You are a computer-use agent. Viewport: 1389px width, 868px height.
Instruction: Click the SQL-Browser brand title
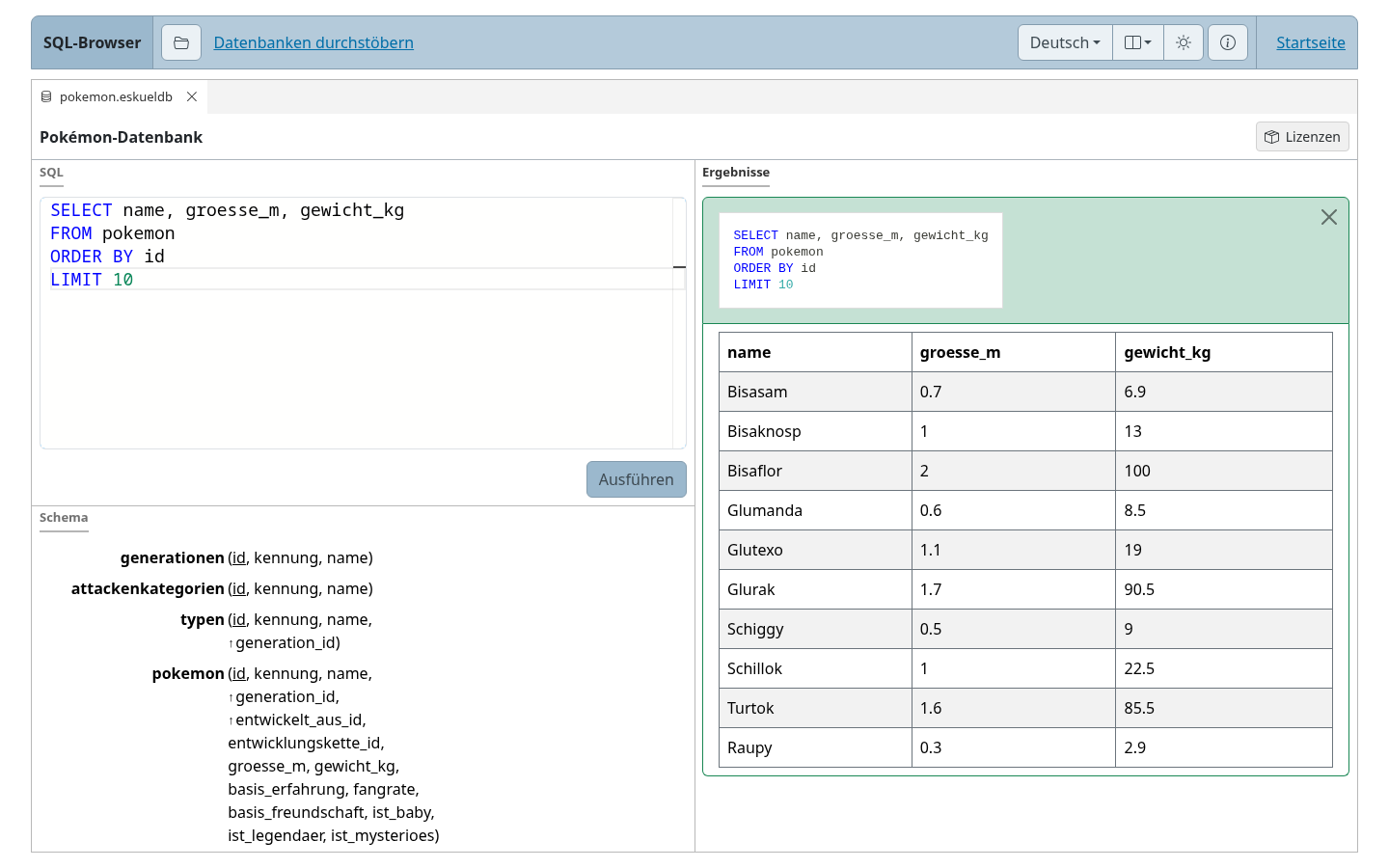(92, 42)
